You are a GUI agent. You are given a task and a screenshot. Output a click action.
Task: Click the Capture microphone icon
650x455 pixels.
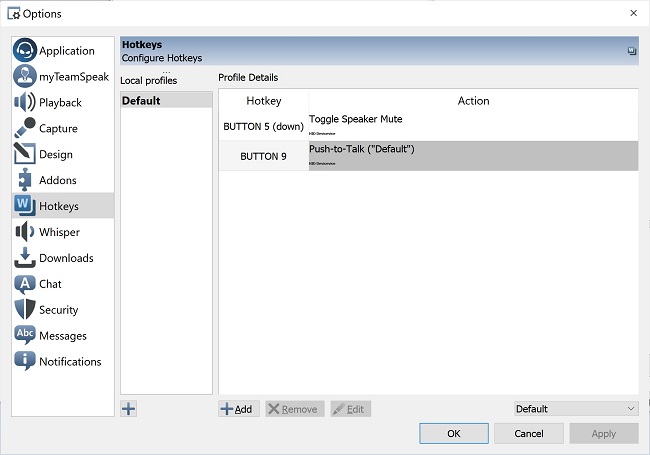tap(25, 129)
